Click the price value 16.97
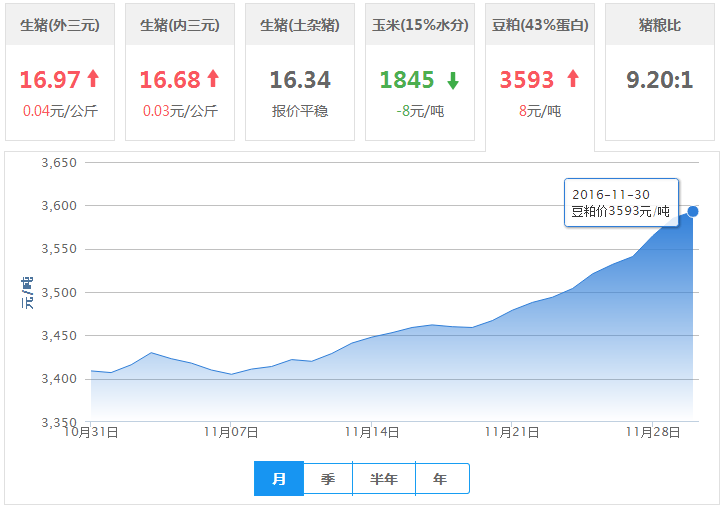The width and height of the screenshot is (727, 512). (x=50, y=80)
